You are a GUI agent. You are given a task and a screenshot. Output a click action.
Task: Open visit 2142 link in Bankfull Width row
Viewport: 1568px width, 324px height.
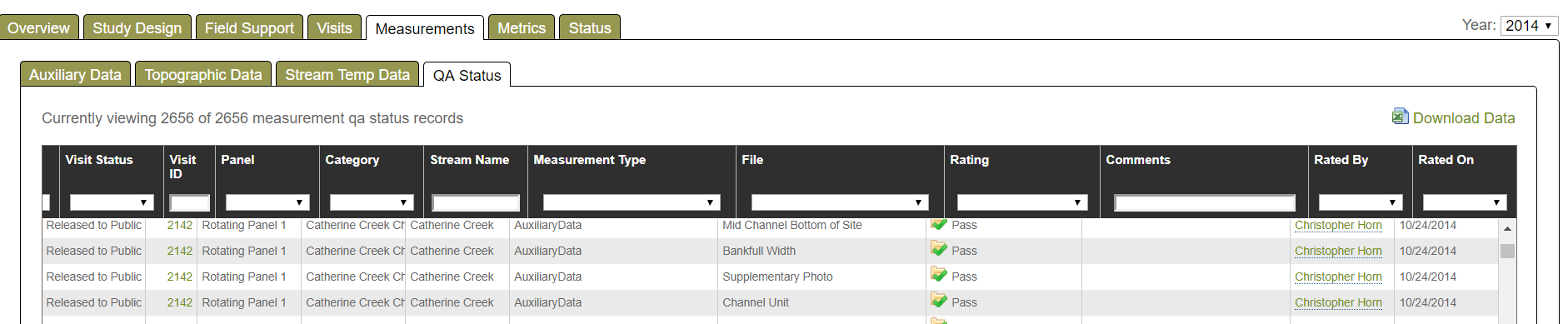pos(179,251)
